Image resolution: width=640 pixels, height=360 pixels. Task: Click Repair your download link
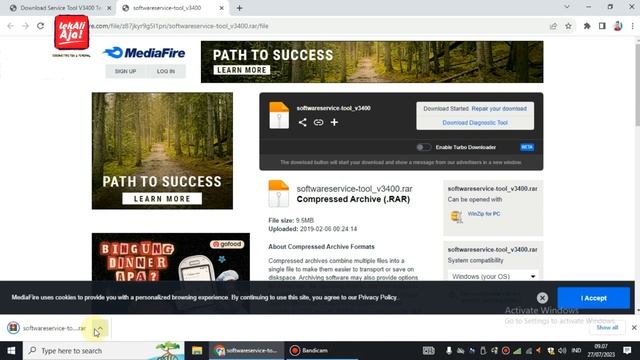click(499, 109)
